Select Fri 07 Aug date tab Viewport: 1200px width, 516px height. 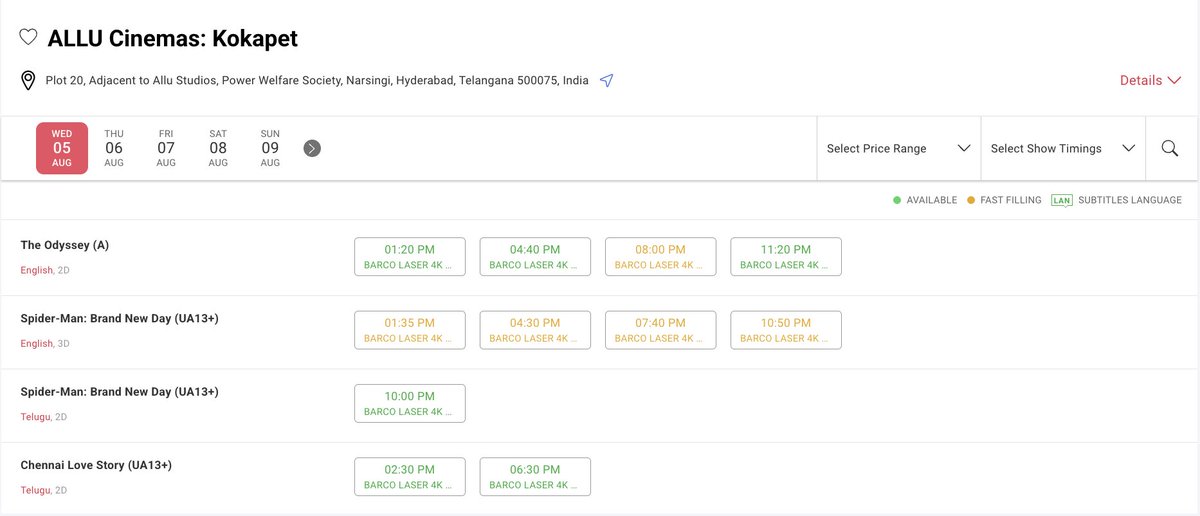pyautogui.click(x=166, y=148)
